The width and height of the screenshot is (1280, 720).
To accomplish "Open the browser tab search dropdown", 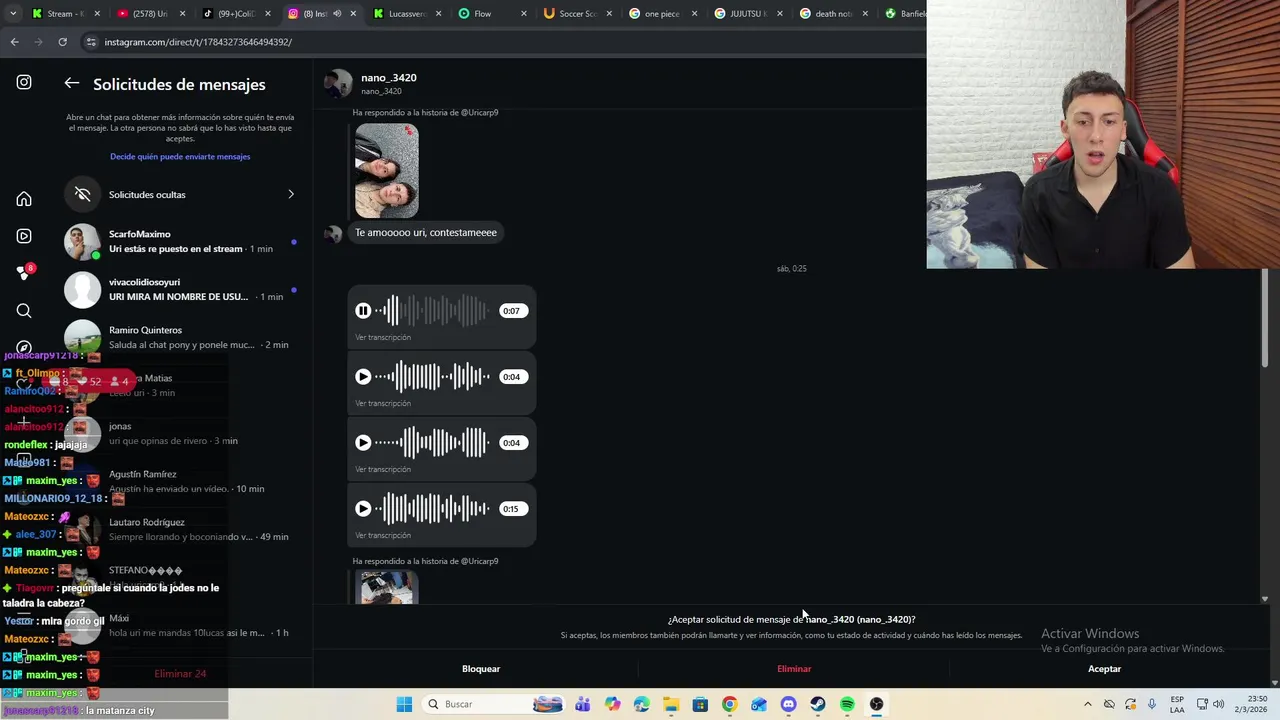I will [x=11, y=14].
